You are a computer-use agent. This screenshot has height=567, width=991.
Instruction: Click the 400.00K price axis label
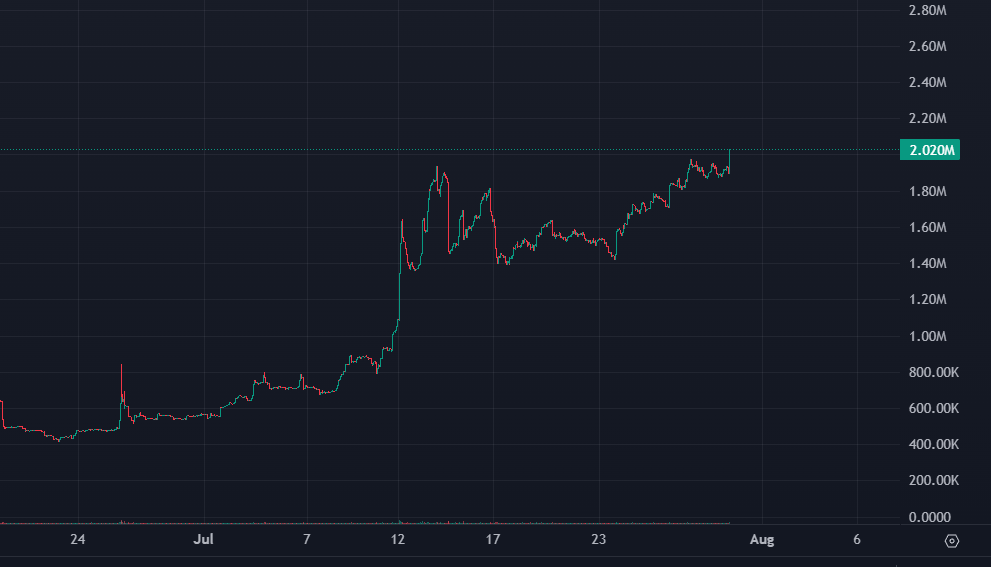click(x=933, y=444)
